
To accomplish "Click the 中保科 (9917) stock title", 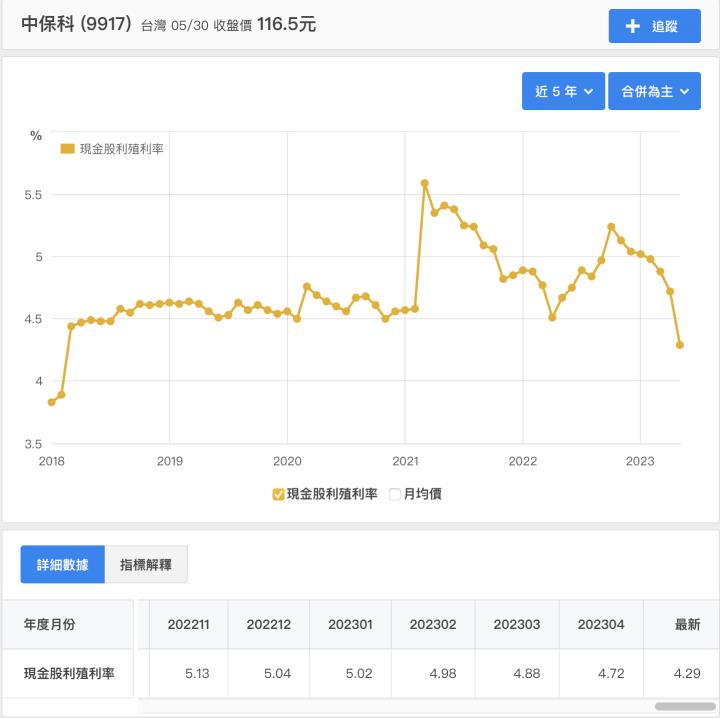I will pos(77,24).
